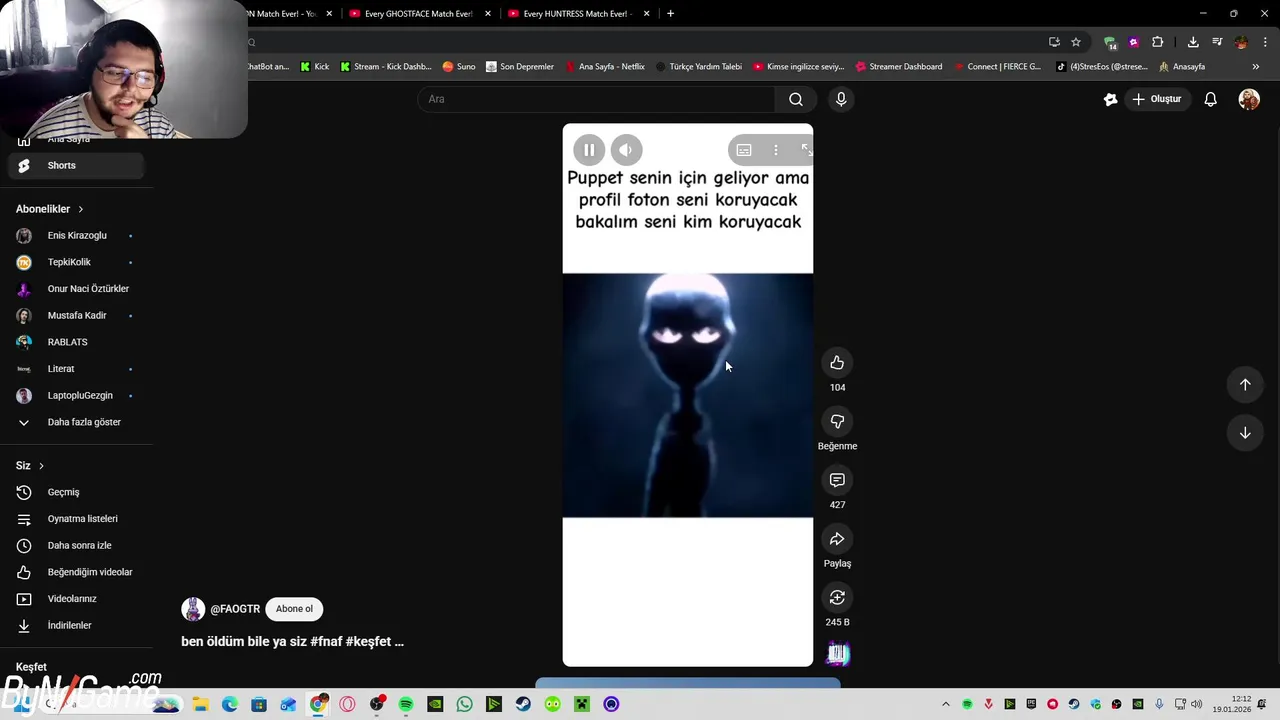The width and height of the screenshot is (1280, 720).
Task: Toggle captions on the Shorts player
Action: click(744, 150)
